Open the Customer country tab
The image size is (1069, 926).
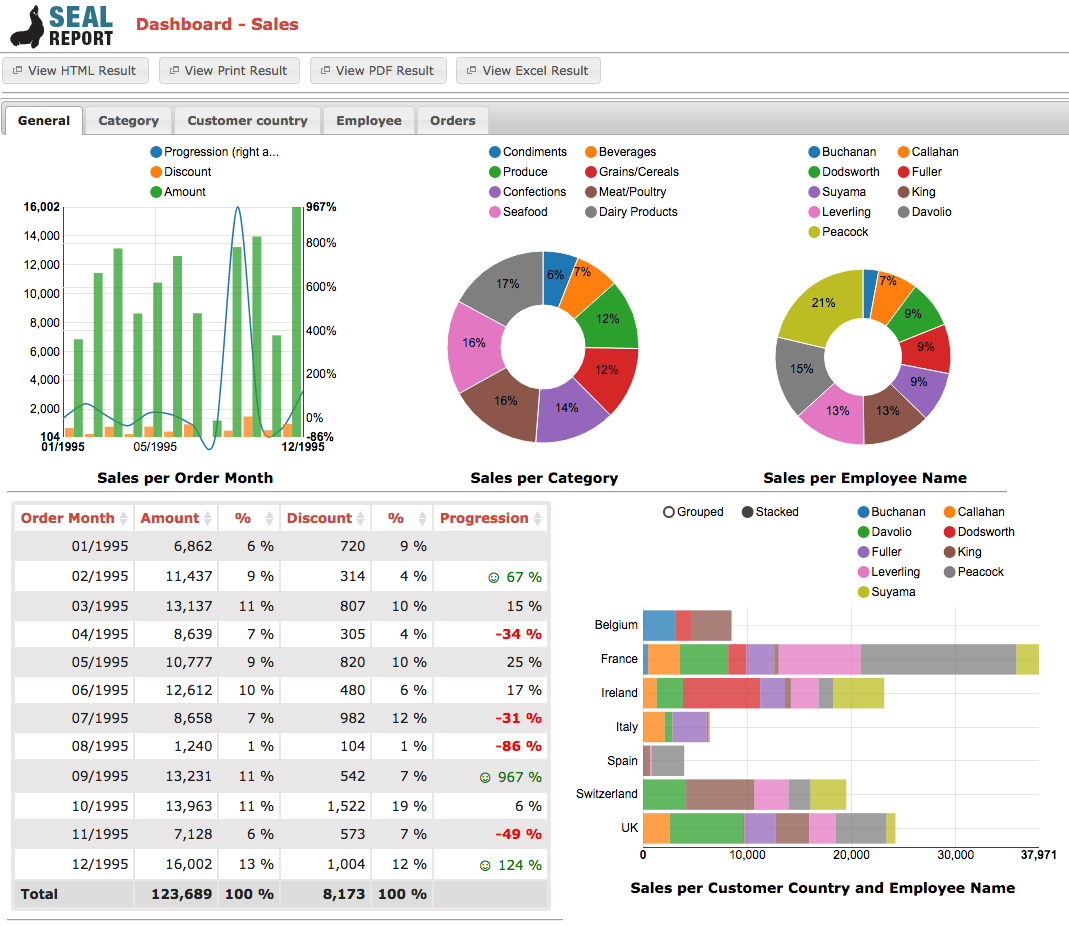click(247, 121)
